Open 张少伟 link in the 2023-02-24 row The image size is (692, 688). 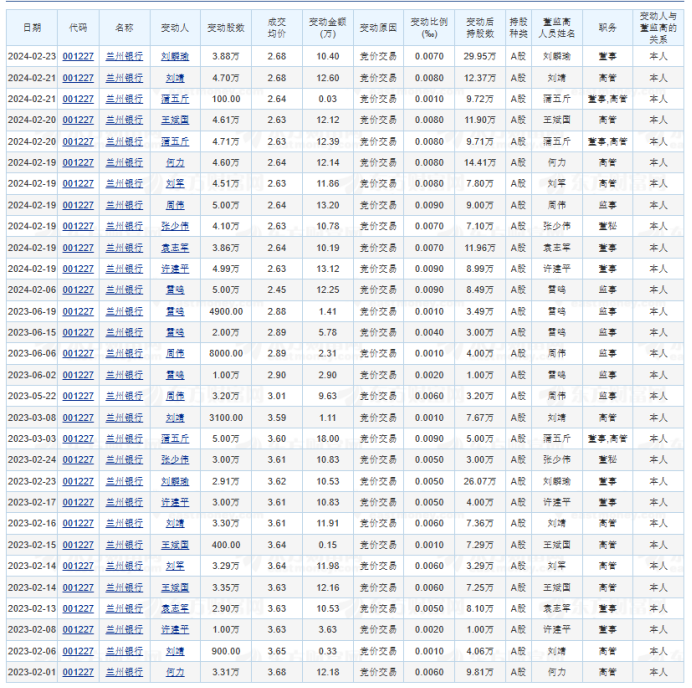175,460
